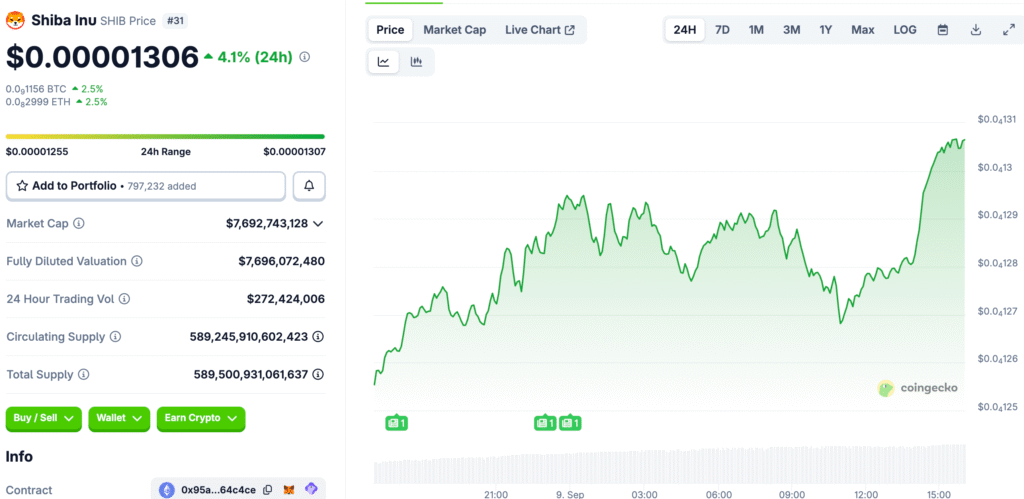Select the 7D time range

click(x=722, y=30)
